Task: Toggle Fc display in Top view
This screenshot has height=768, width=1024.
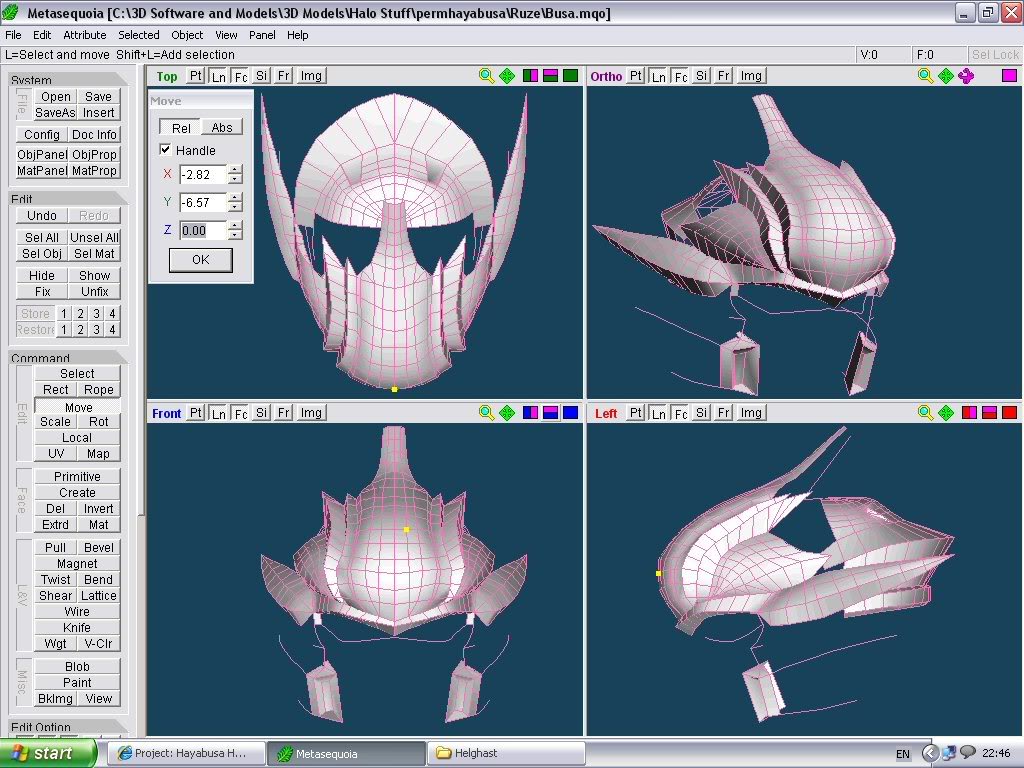Action: [241, 76]
